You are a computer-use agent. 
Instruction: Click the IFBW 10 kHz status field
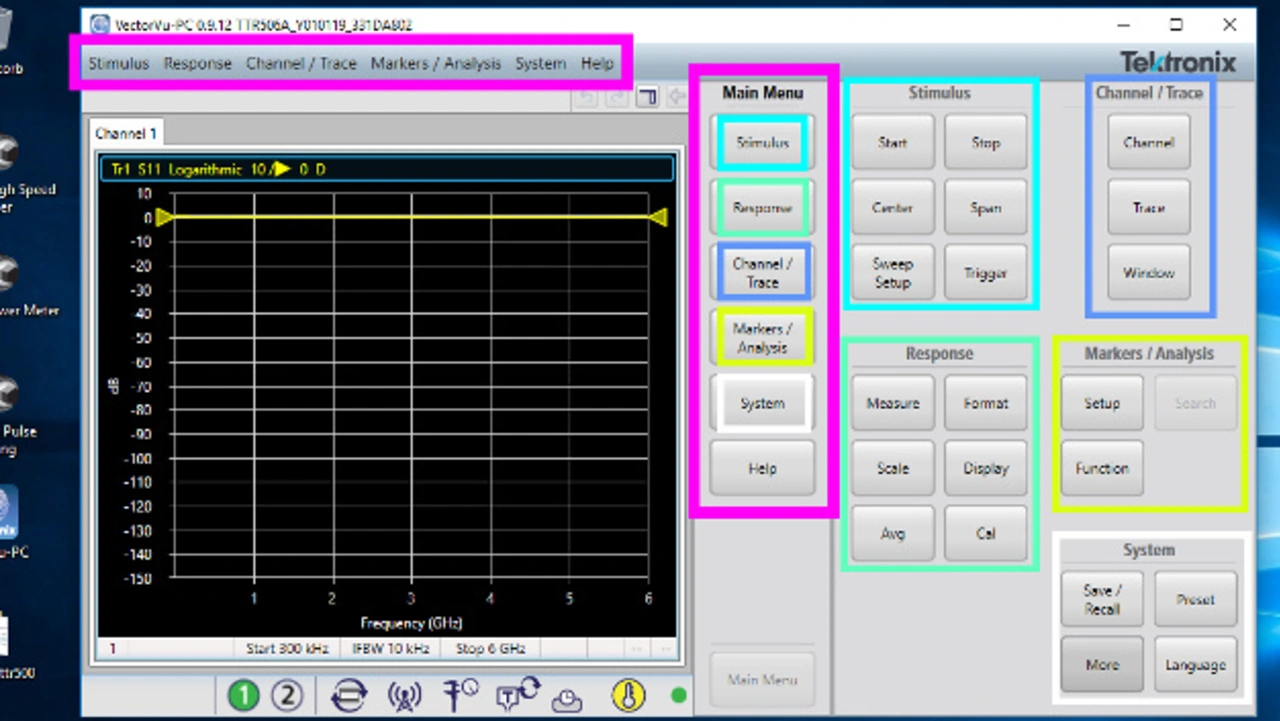click(x=390, y=648)
